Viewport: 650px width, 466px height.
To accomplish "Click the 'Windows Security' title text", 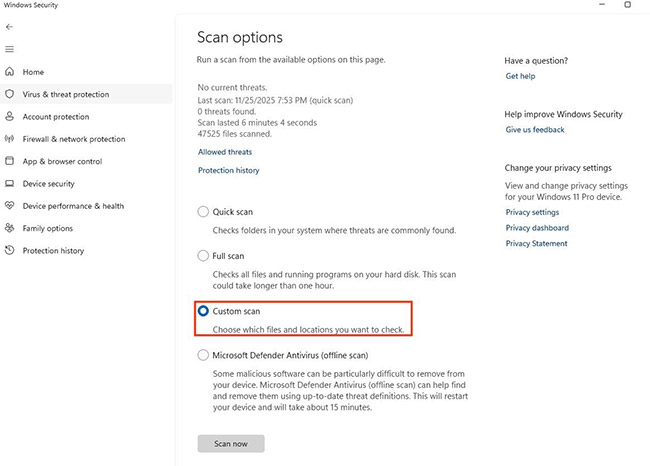I will (x=31, y=5).
